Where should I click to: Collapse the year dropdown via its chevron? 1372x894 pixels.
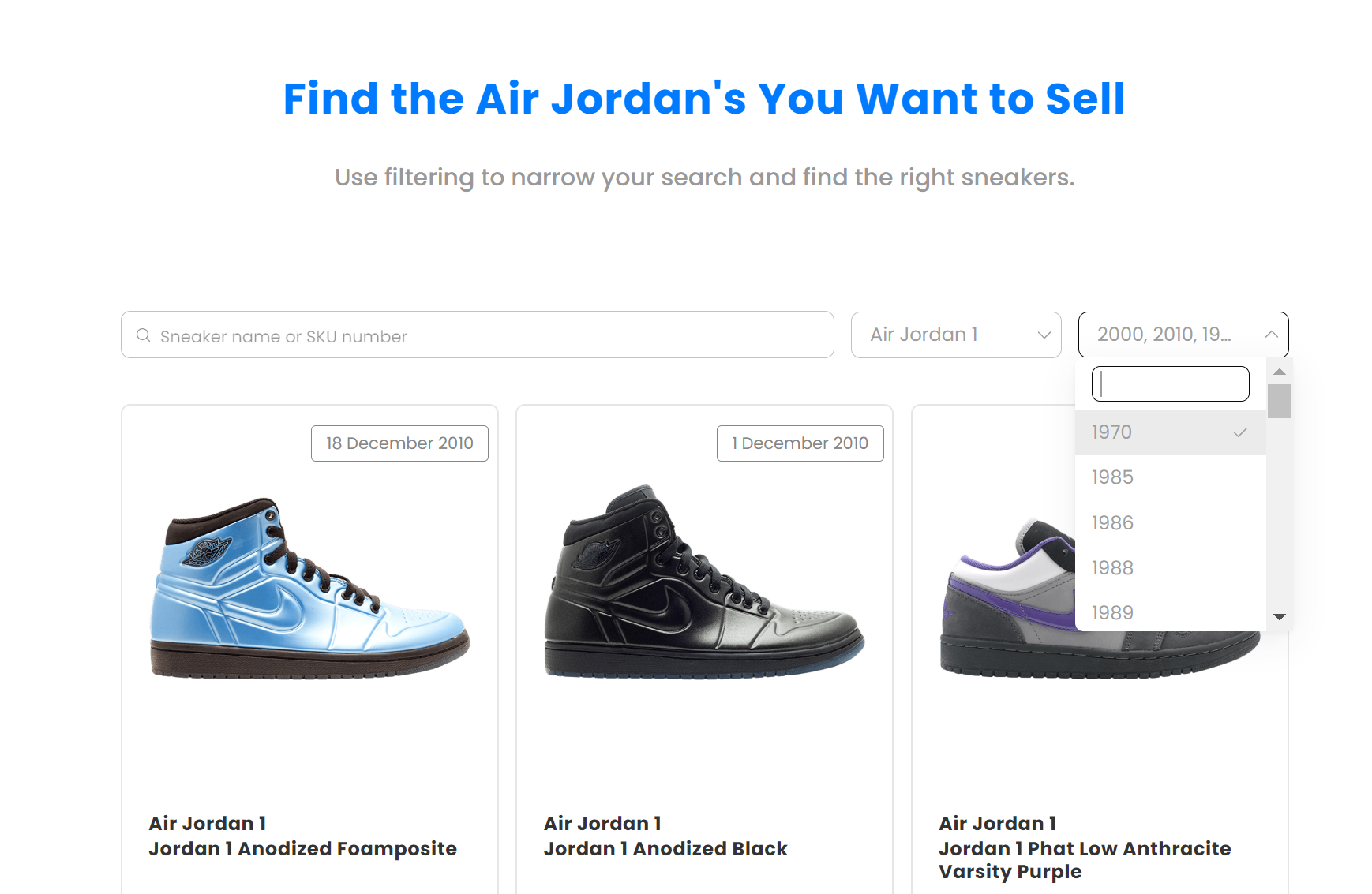coord(1271,335)
